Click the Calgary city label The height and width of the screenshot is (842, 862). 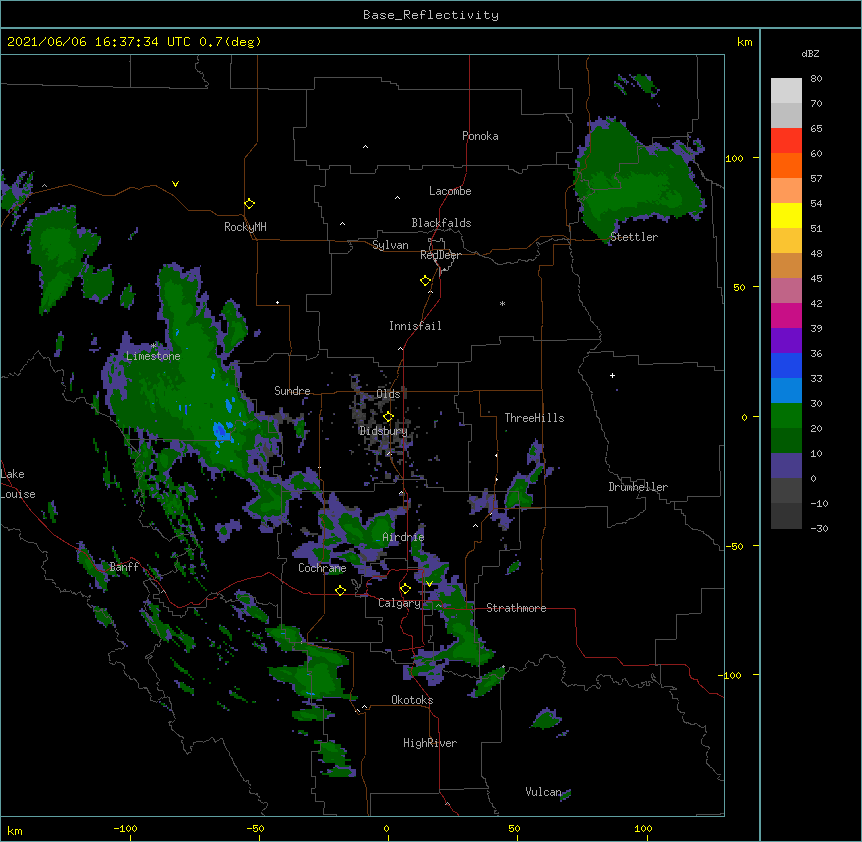[x=399, y=603]
